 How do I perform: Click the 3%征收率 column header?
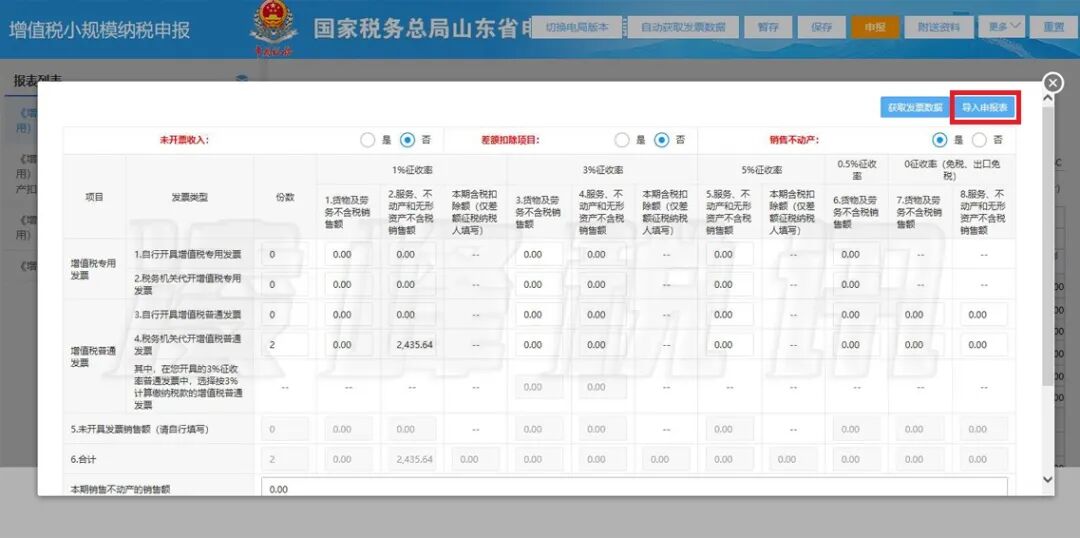pos(603,169)
